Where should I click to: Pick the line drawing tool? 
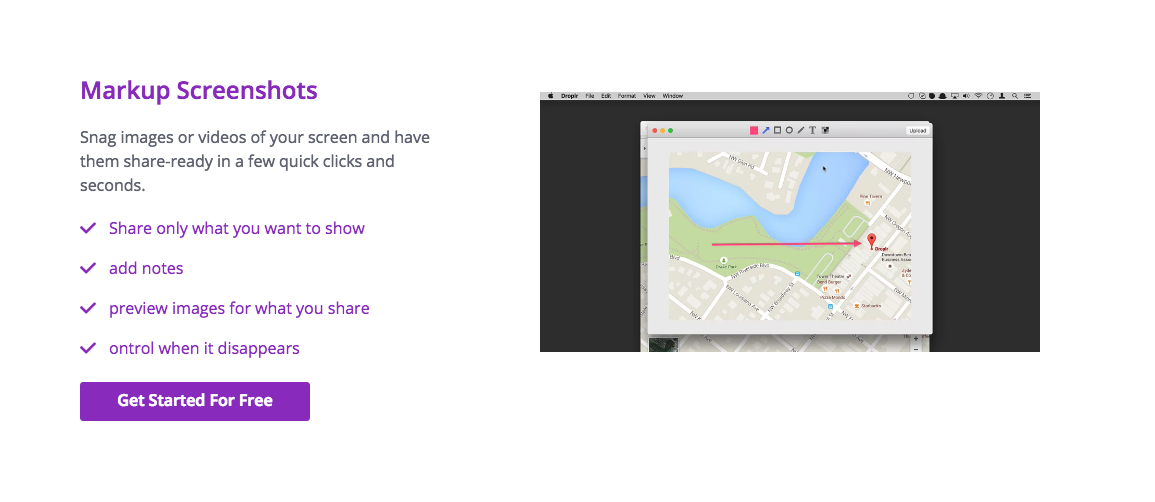(x=801, y=130)
